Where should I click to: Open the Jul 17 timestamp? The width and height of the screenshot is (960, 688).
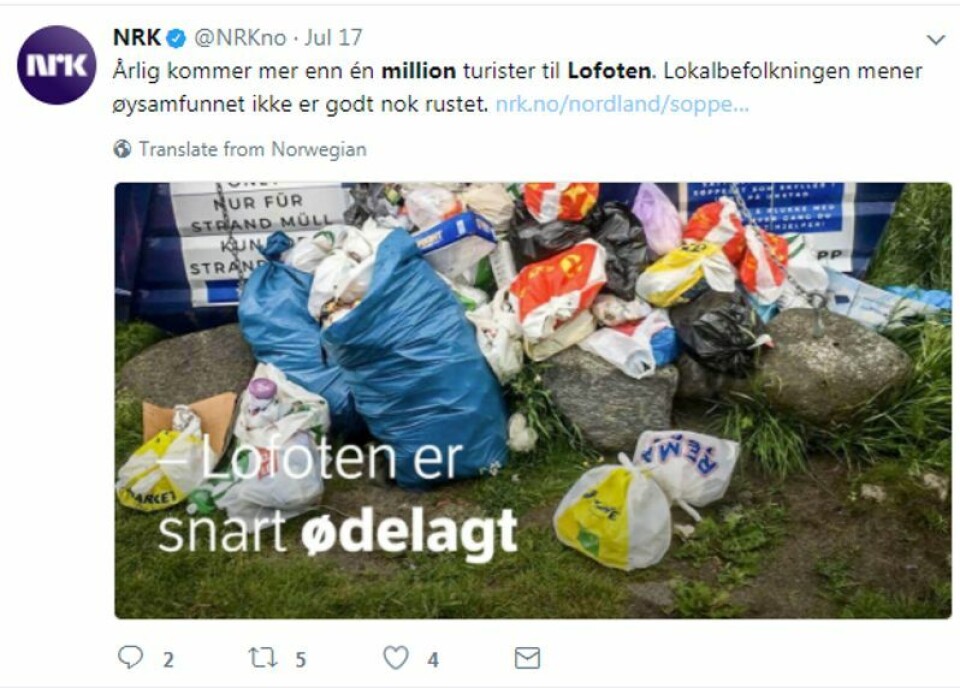pos(334,38)
